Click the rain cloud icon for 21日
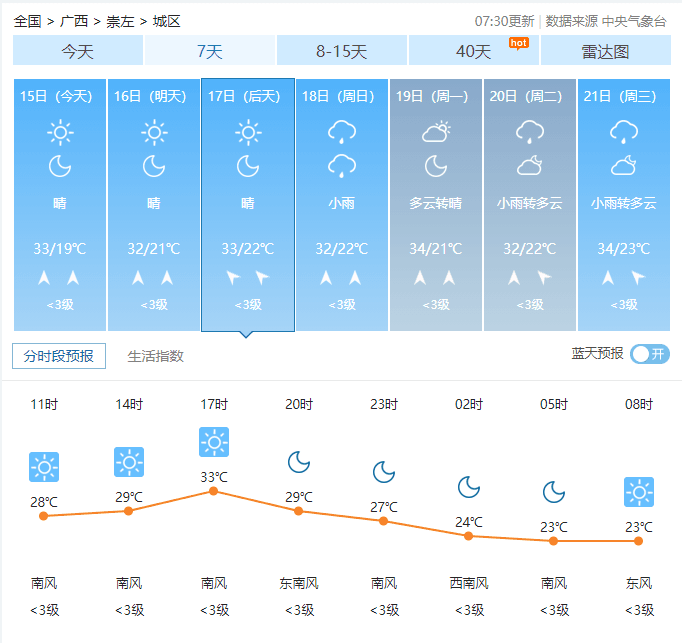This screenshot has width=682, height=643. 624,132
